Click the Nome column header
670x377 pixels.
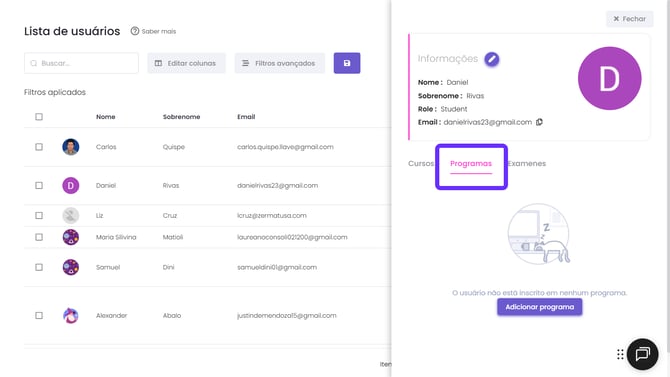click(x=106, y=117)
